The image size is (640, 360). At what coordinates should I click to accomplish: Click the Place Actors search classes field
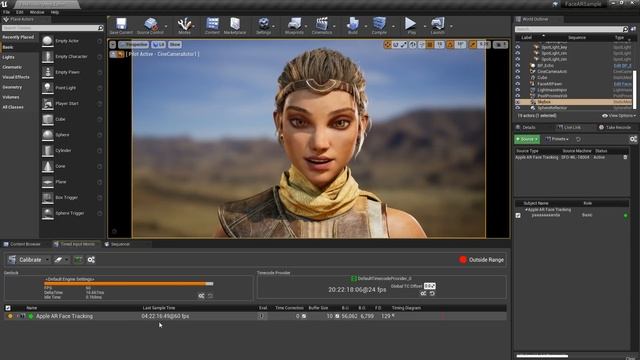click(53, 28)
